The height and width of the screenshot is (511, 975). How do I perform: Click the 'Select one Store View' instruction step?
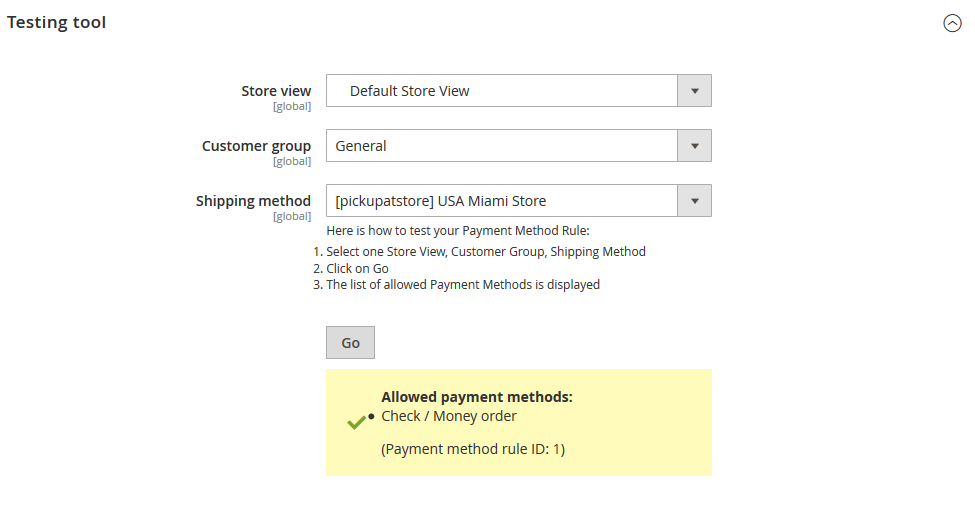(x=486, y=252)
